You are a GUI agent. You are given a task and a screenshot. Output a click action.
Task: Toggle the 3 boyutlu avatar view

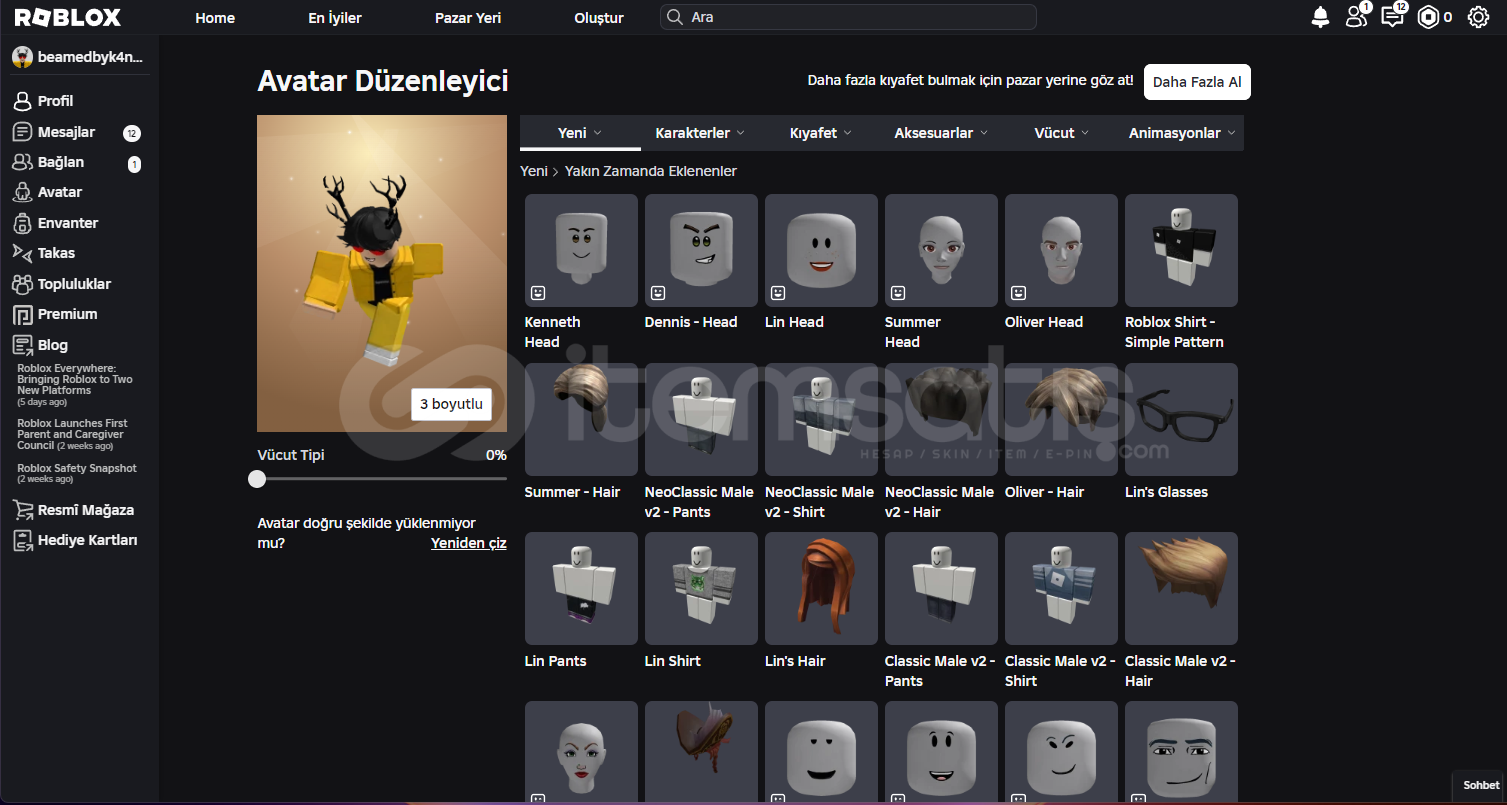pos(451,404)
